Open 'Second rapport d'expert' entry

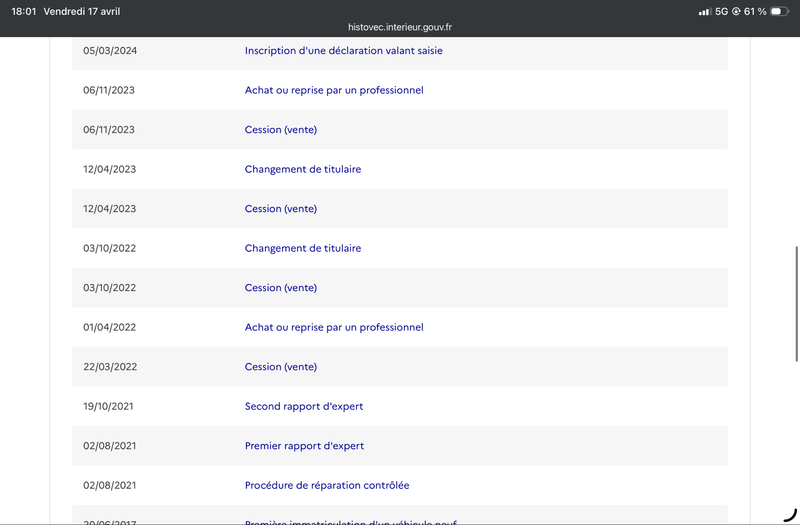pos(304,406)
